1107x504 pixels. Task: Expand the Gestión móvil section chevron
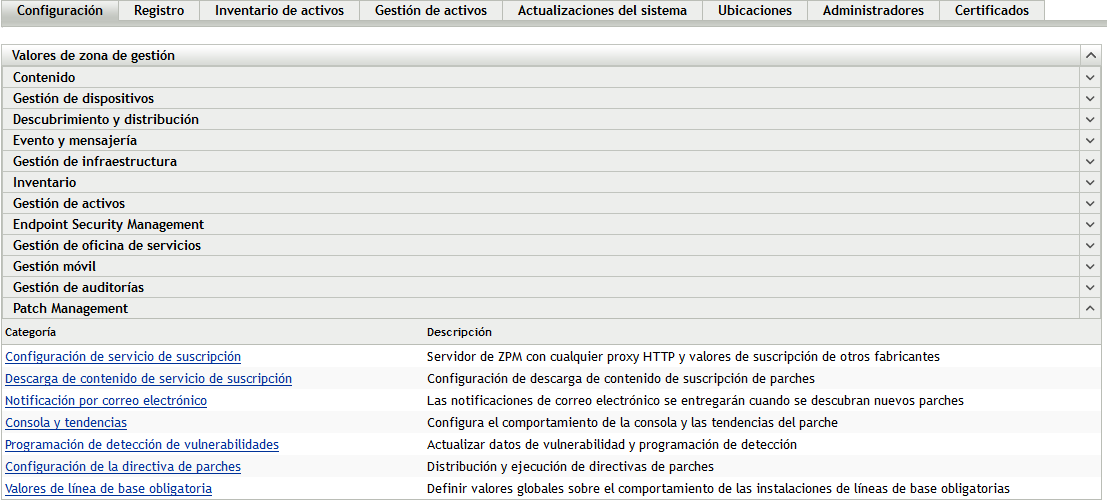click(x=1090, y=266)
